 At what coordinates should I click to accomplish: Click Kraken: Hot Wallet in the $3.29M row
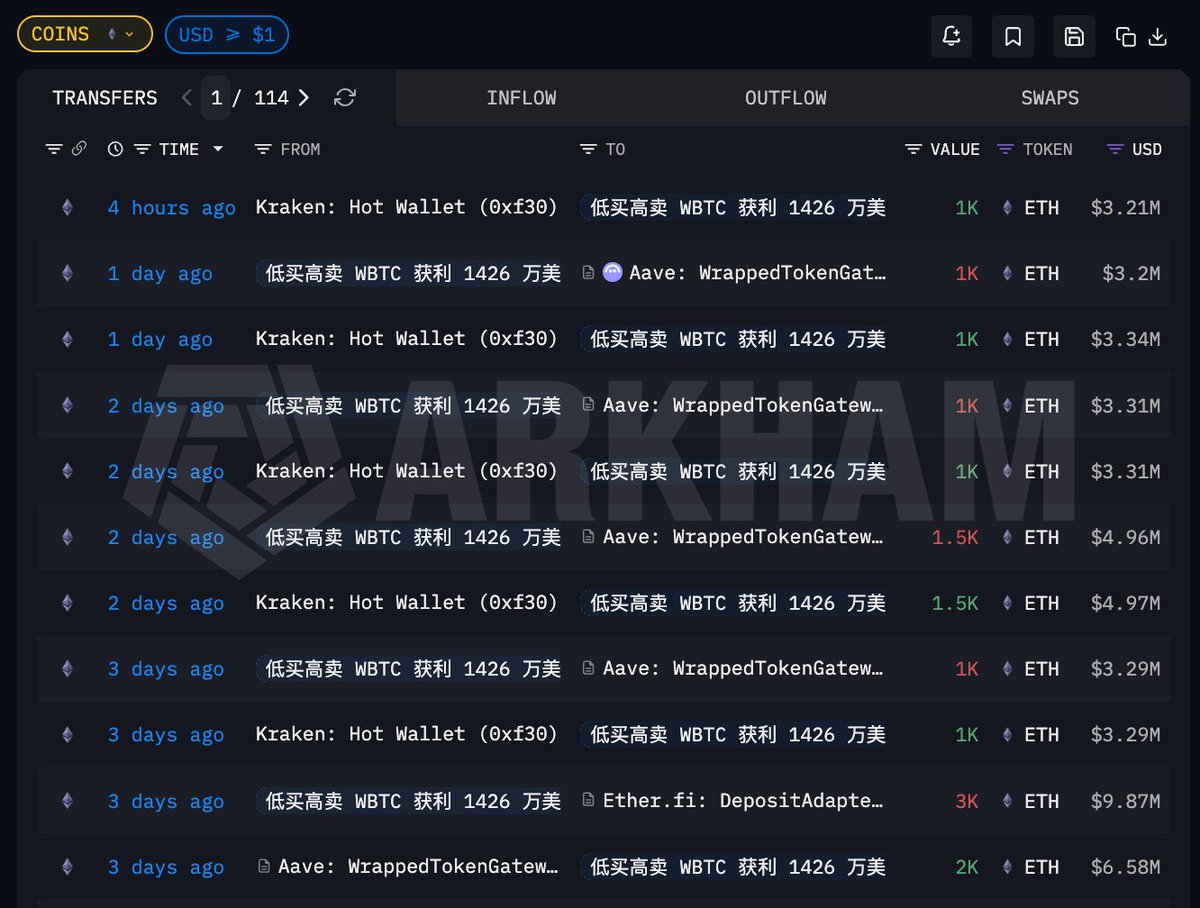click(406, 734)
